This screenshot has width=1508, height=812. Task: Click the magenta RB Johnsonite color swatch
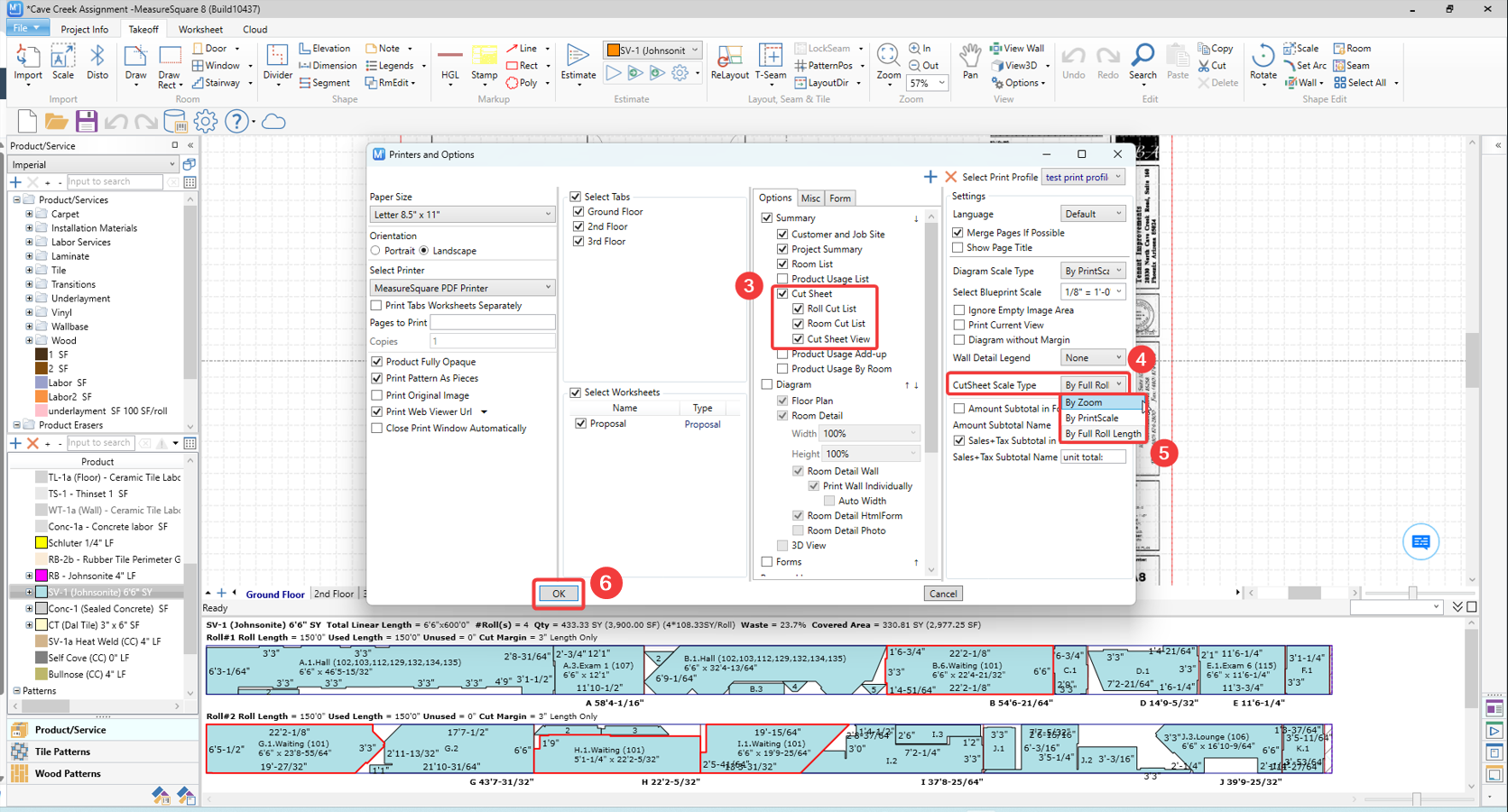pos(42,576)
